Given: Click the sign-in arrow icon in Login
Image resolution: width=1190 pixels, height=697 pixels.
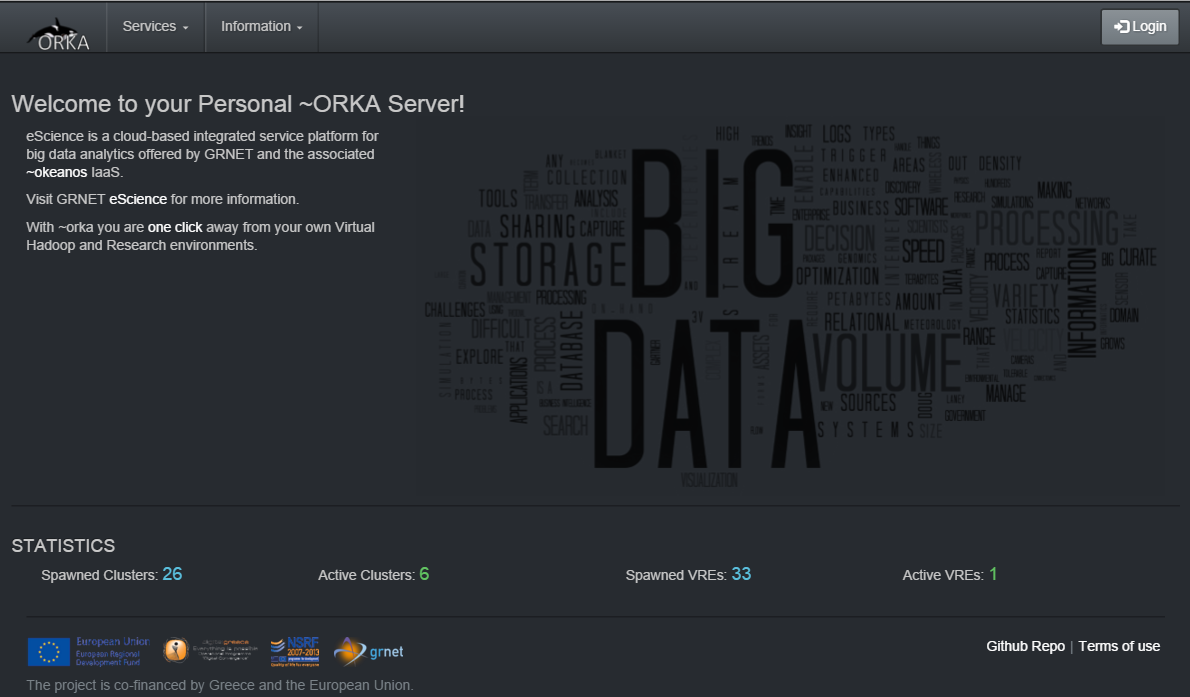Looking at the screenshot, I should point(1121,27).
